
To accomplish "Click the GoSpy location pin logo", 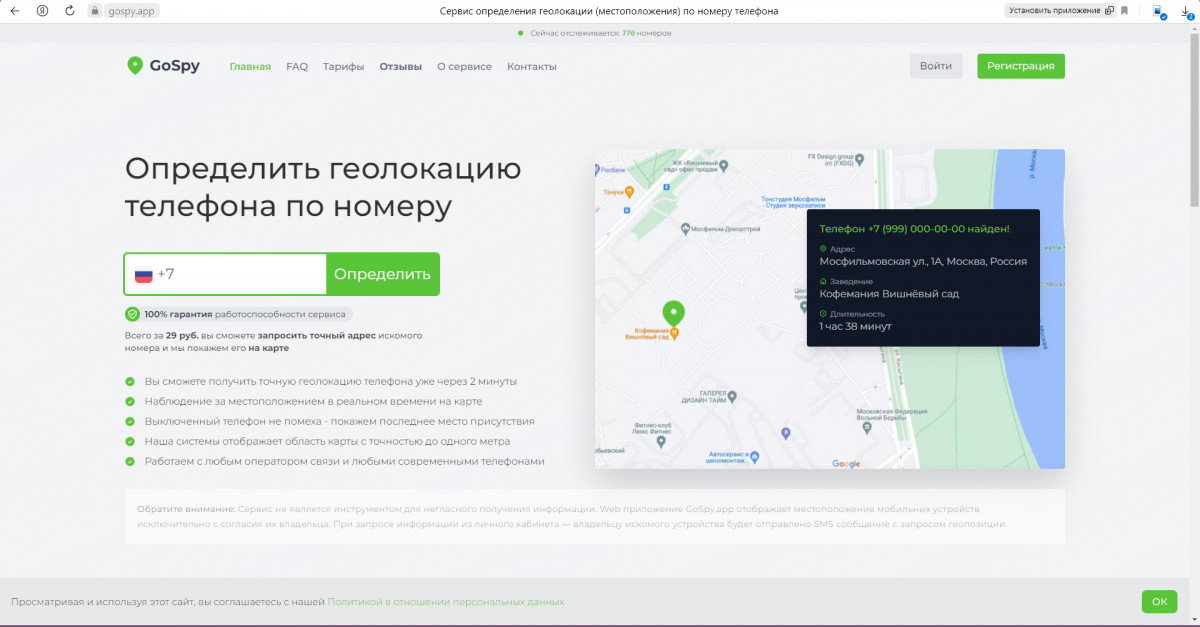I will [135, 65].
